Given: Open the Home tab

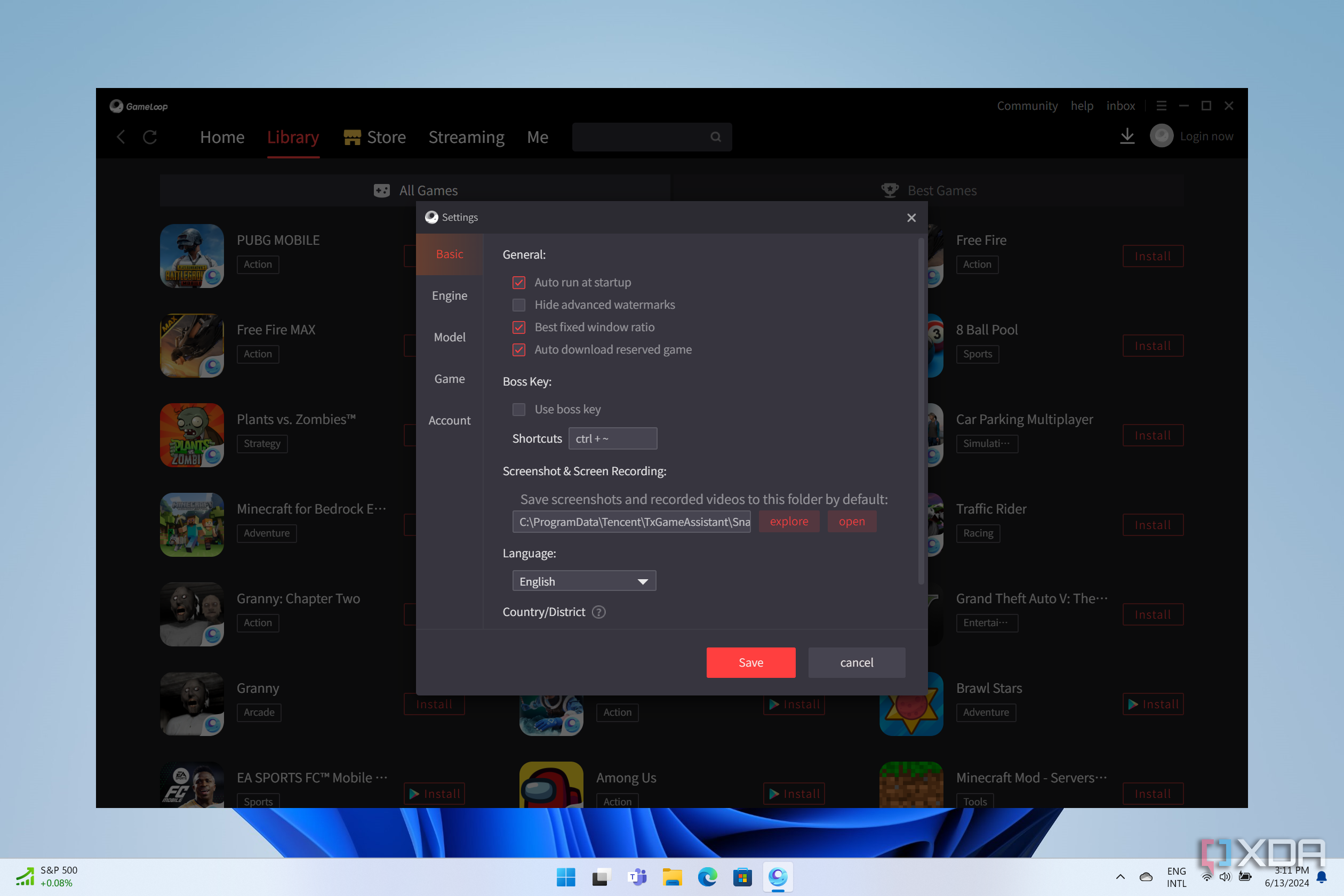Looking at the screenshot, I should tap(222, 137).
